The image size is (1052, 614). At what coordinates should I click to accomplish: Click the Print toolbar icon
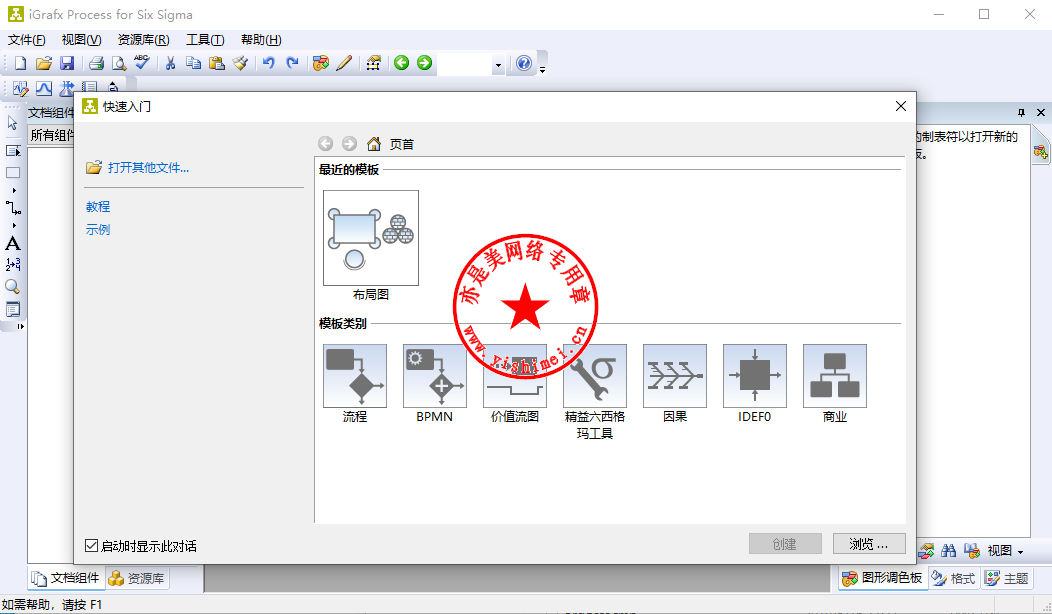tap(96, 63)
